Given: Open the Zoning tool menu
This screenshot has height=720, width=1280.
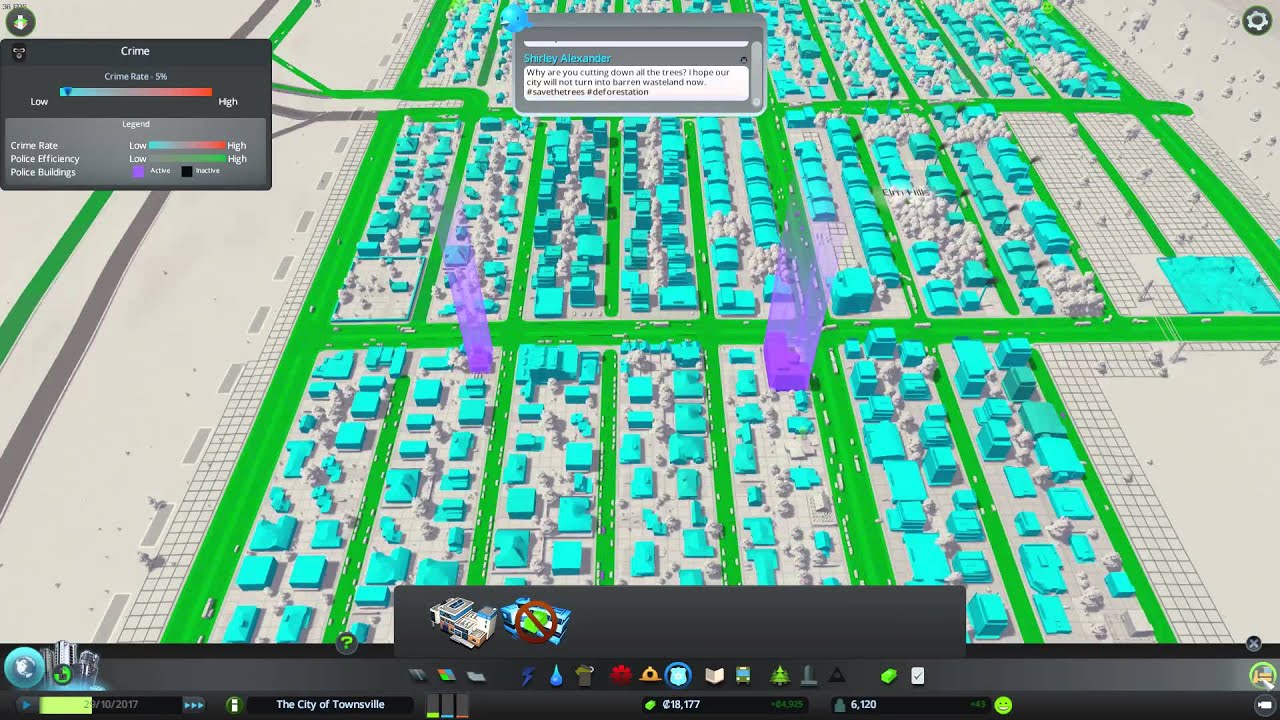Looking at the screenshot, I should pyautogui.click(x=447, y=676).
